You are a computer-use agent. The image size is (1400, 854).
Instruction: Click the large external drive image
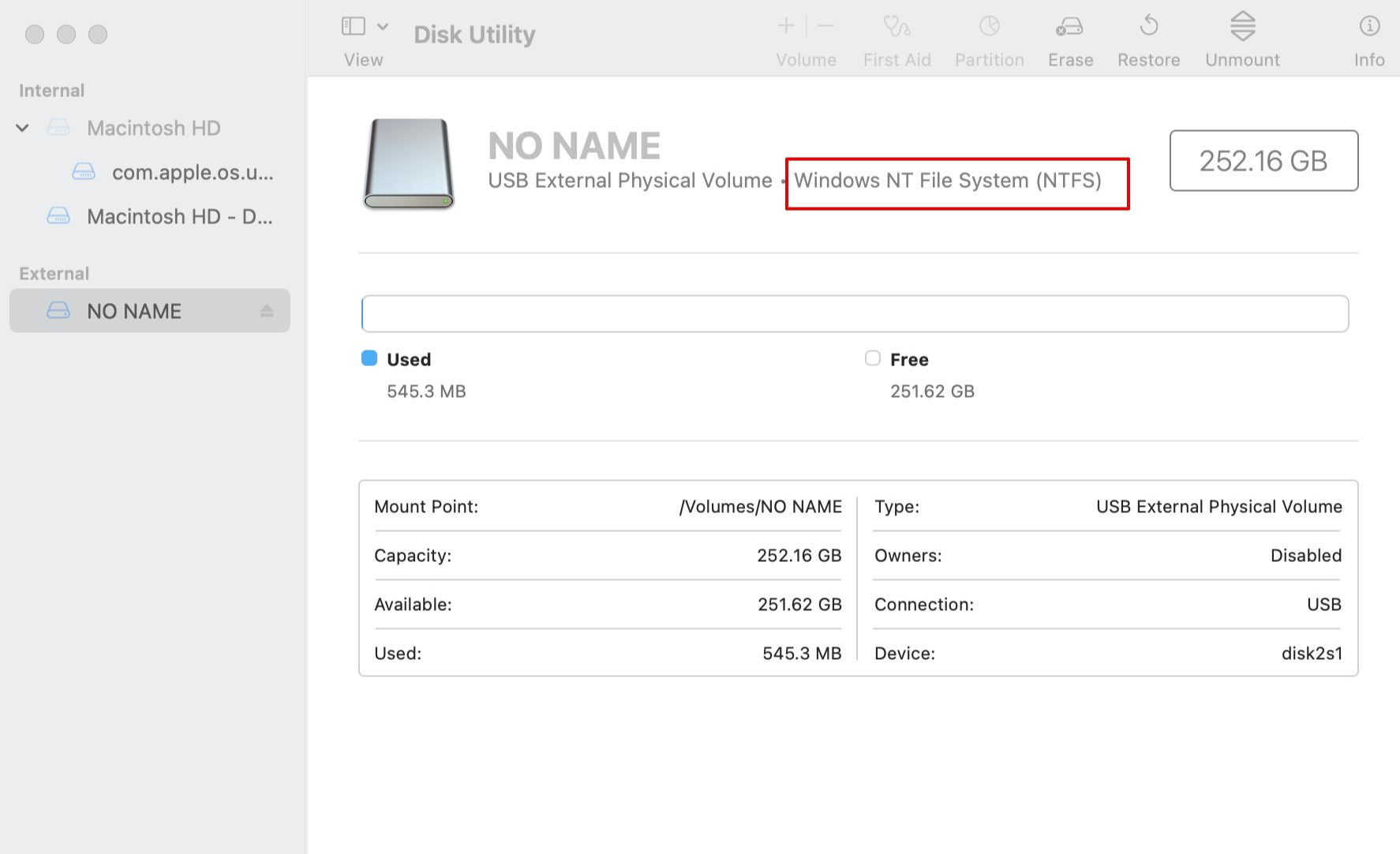click(x=409, y=164)
